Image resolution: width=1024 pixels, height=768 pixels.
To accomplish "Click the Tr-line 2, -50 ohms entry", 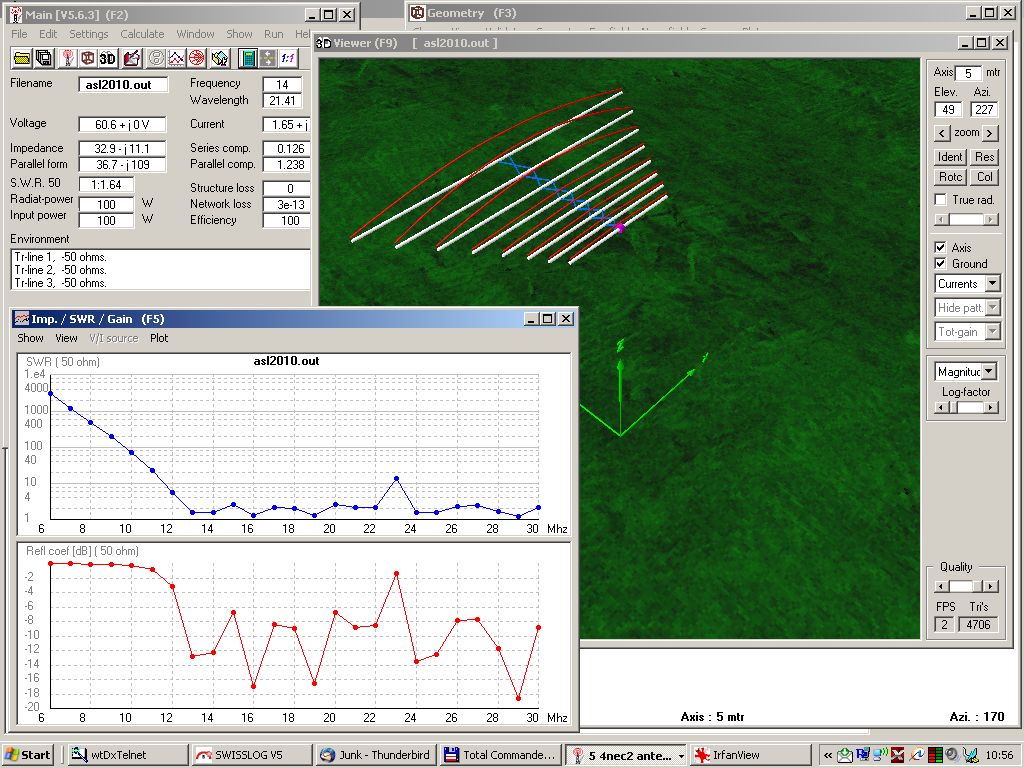I will [x=60, y=270].
